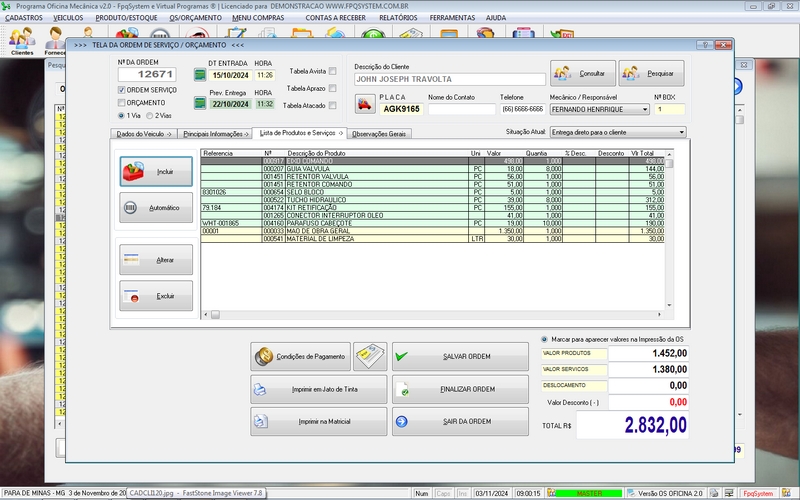
Task: Click the red car Placa icon
Action: (365, 103)
